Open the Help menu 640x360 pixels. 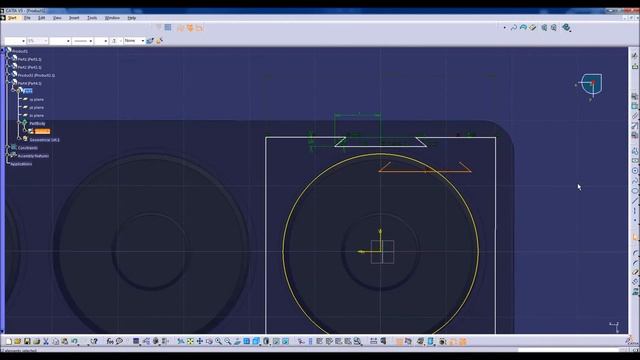pos(131,18)
